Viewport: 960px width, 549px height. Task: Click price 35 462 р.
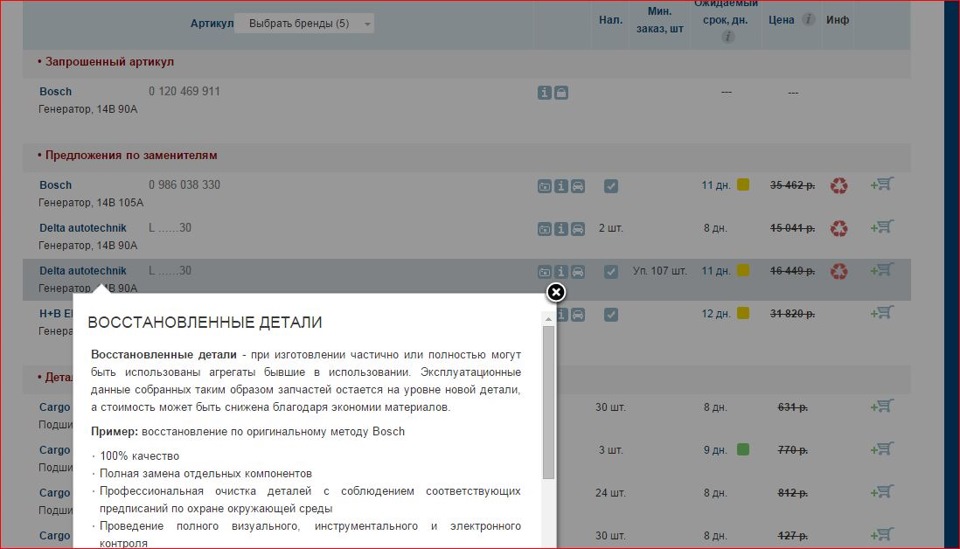tap(792, 185)
